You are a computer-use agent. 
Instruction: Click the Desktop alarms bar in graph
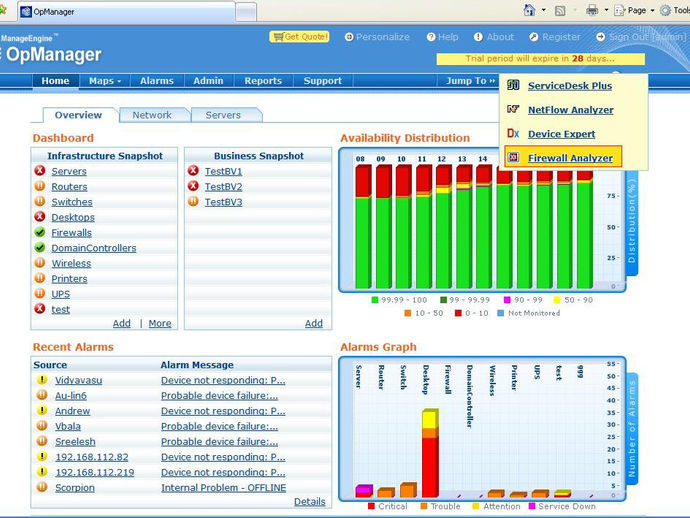point(430,453)
